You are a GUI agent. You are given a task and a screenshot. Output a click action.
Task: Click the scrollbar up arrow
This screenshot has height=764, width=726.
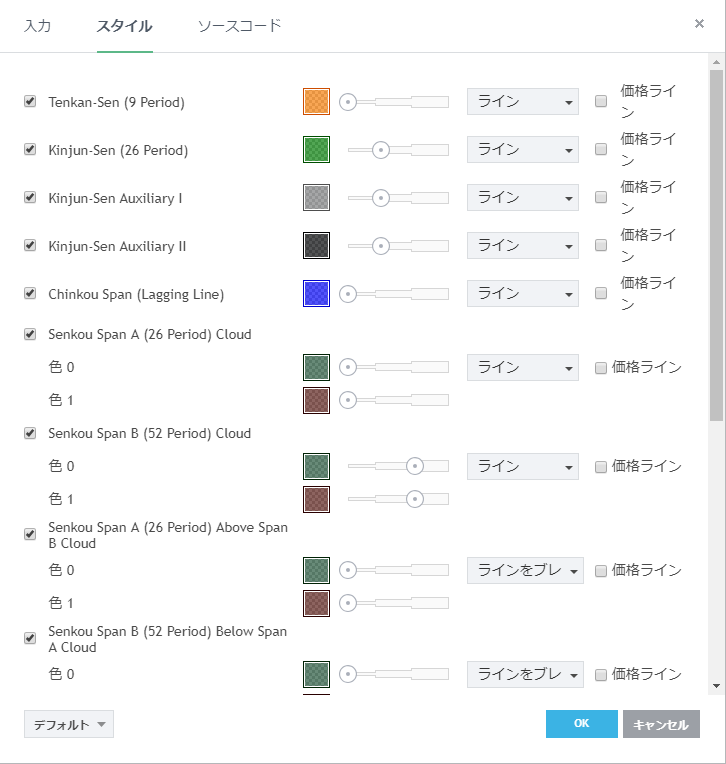click(x=715, y=62)
